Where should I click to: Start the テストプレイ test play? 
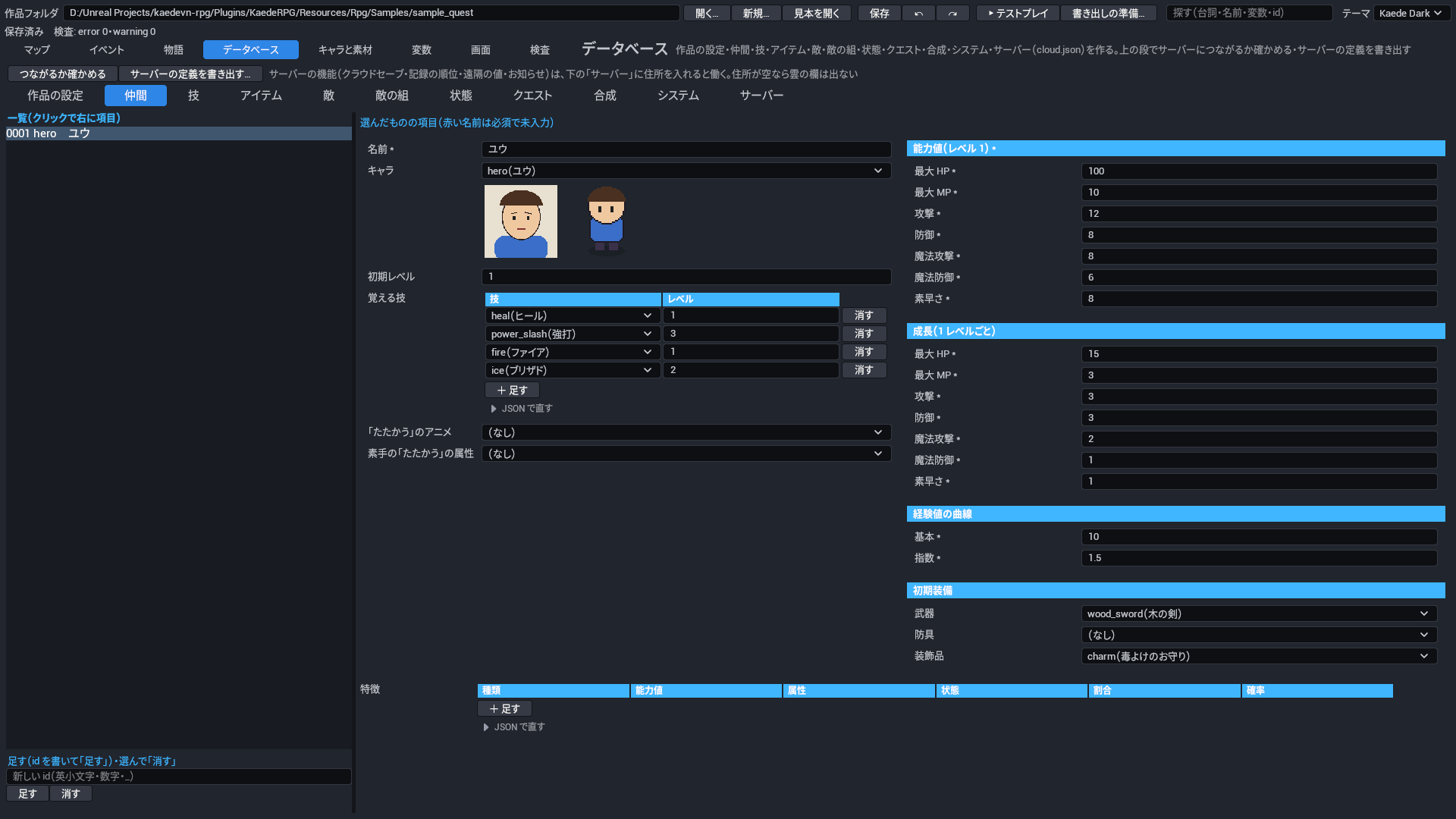[1018, 13]
